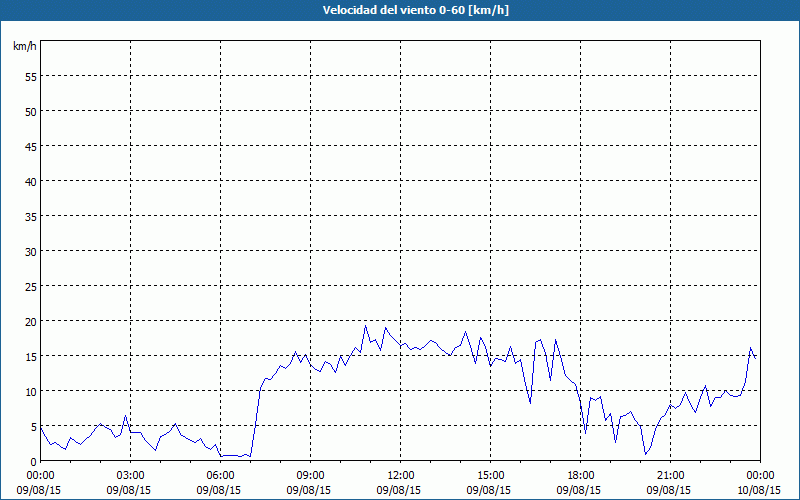Pick the 09/08/15 date beneath 18:00

[x=579, y=490]
